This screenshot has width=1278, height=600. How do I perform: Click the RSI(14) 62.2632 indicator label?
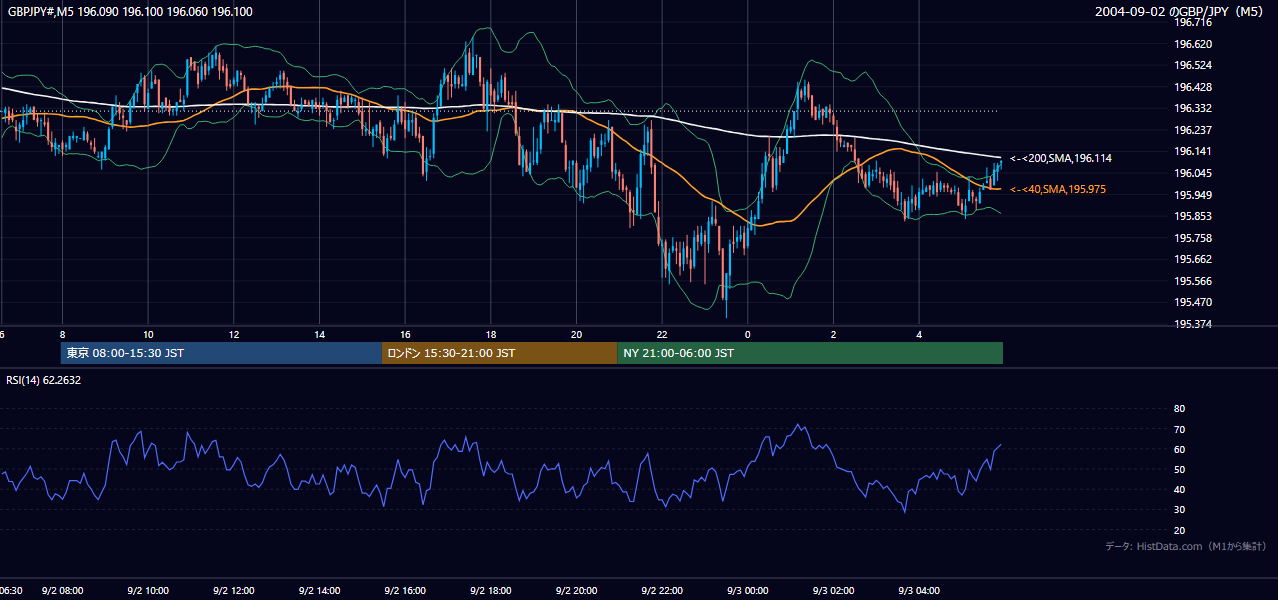click(x=42, y=380)
